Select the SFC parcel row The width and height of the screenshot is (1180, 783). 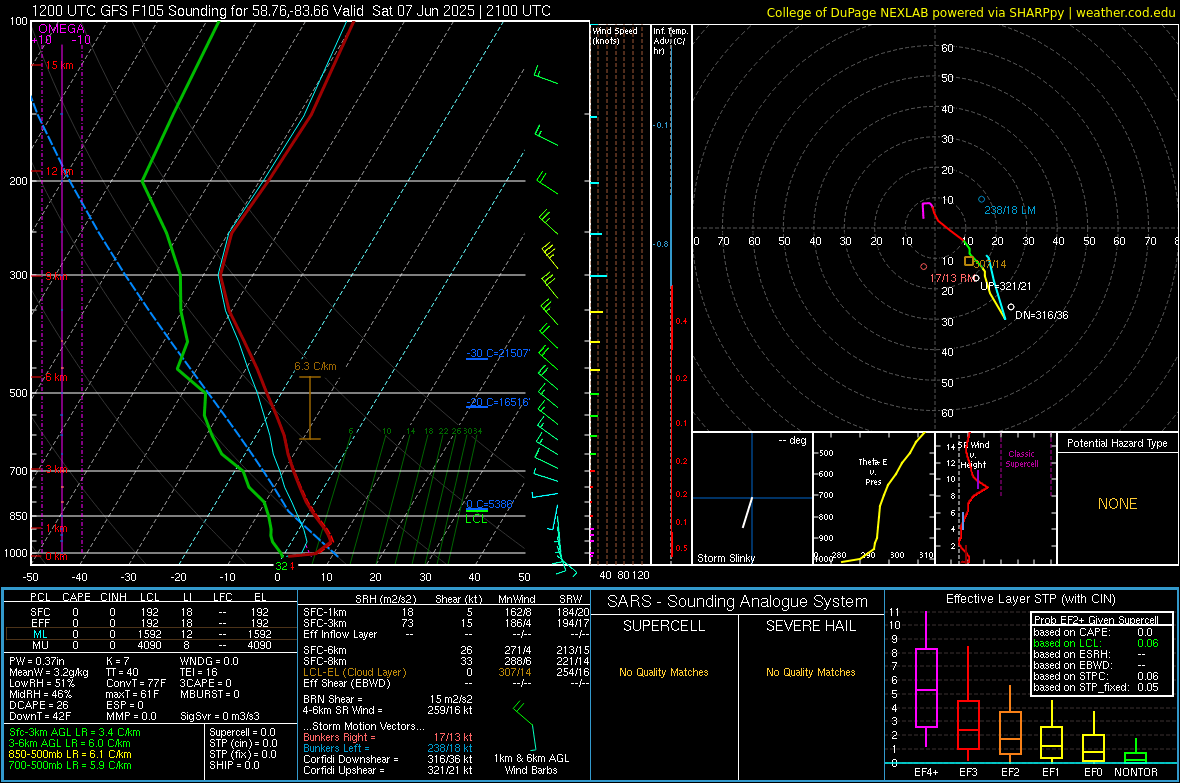pyautogui.click(x=150, y=612)
